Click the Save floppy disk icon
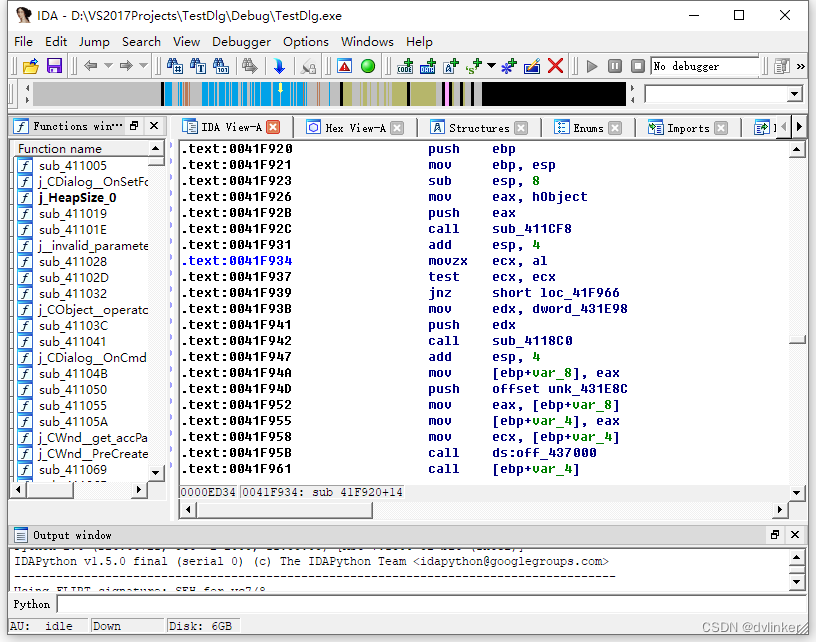The width and height of the screenshot is (816, 642). point(54,66)
